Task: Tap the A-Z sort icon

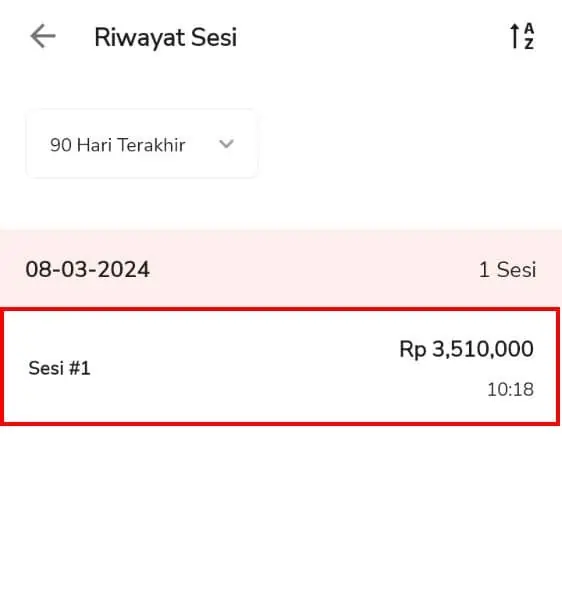Action: 522,36
